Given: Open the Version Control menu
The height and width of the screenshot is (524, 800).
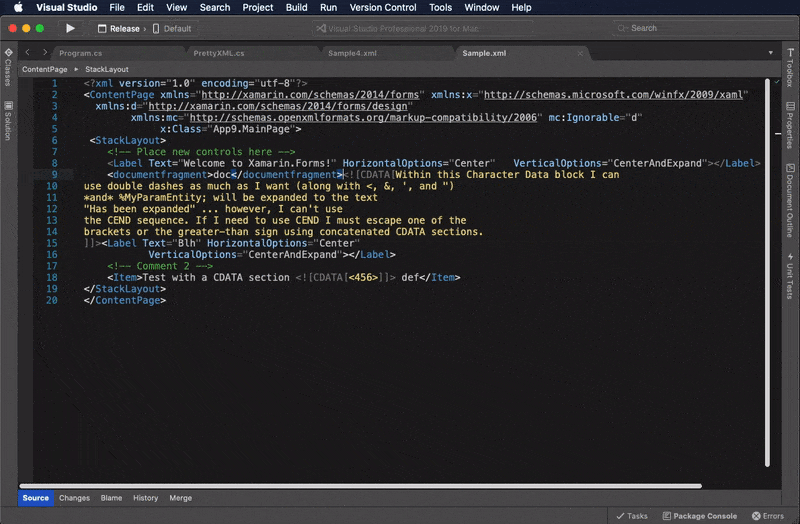Looking at the screenshot, I should 383,7.
